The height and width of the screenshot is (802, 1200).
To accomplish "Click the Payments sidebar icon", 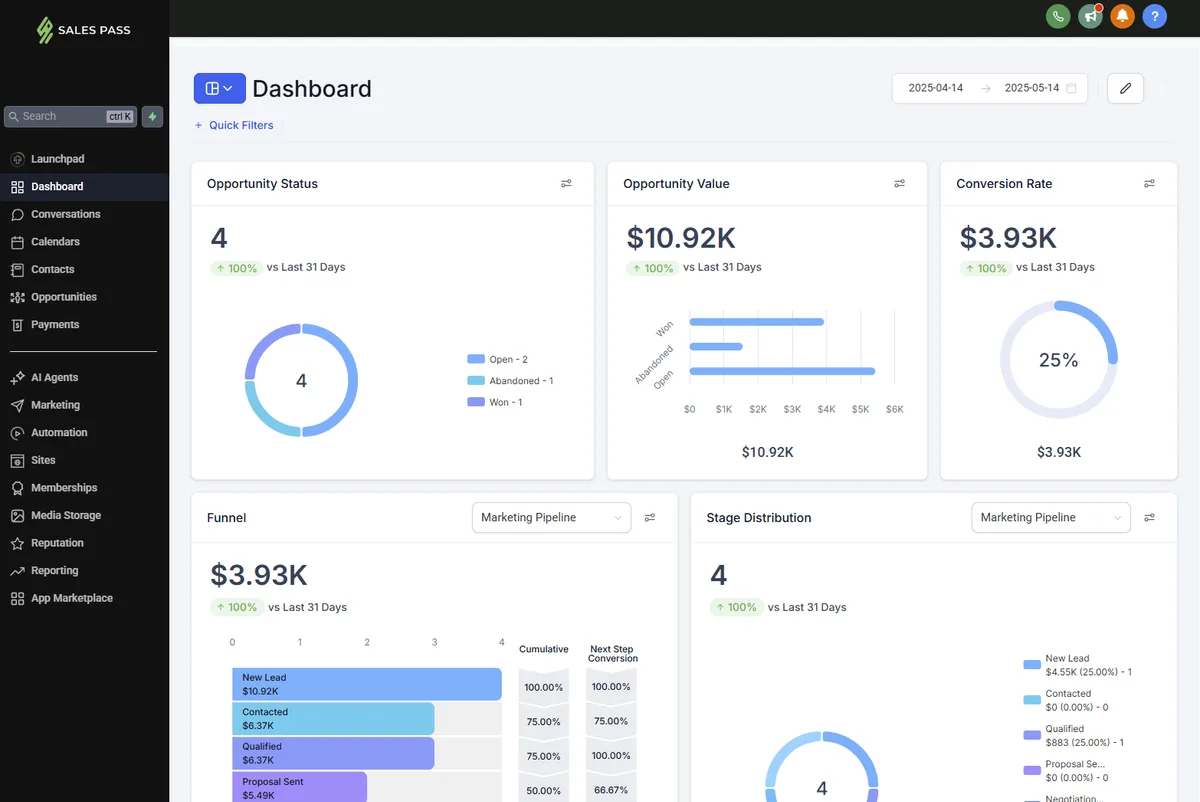I will click(17, 325).
